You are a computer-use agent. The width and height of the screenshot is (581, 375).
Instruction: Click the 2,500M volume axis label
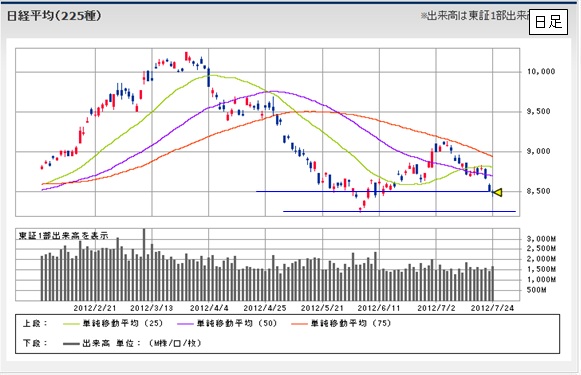[541, 249]
